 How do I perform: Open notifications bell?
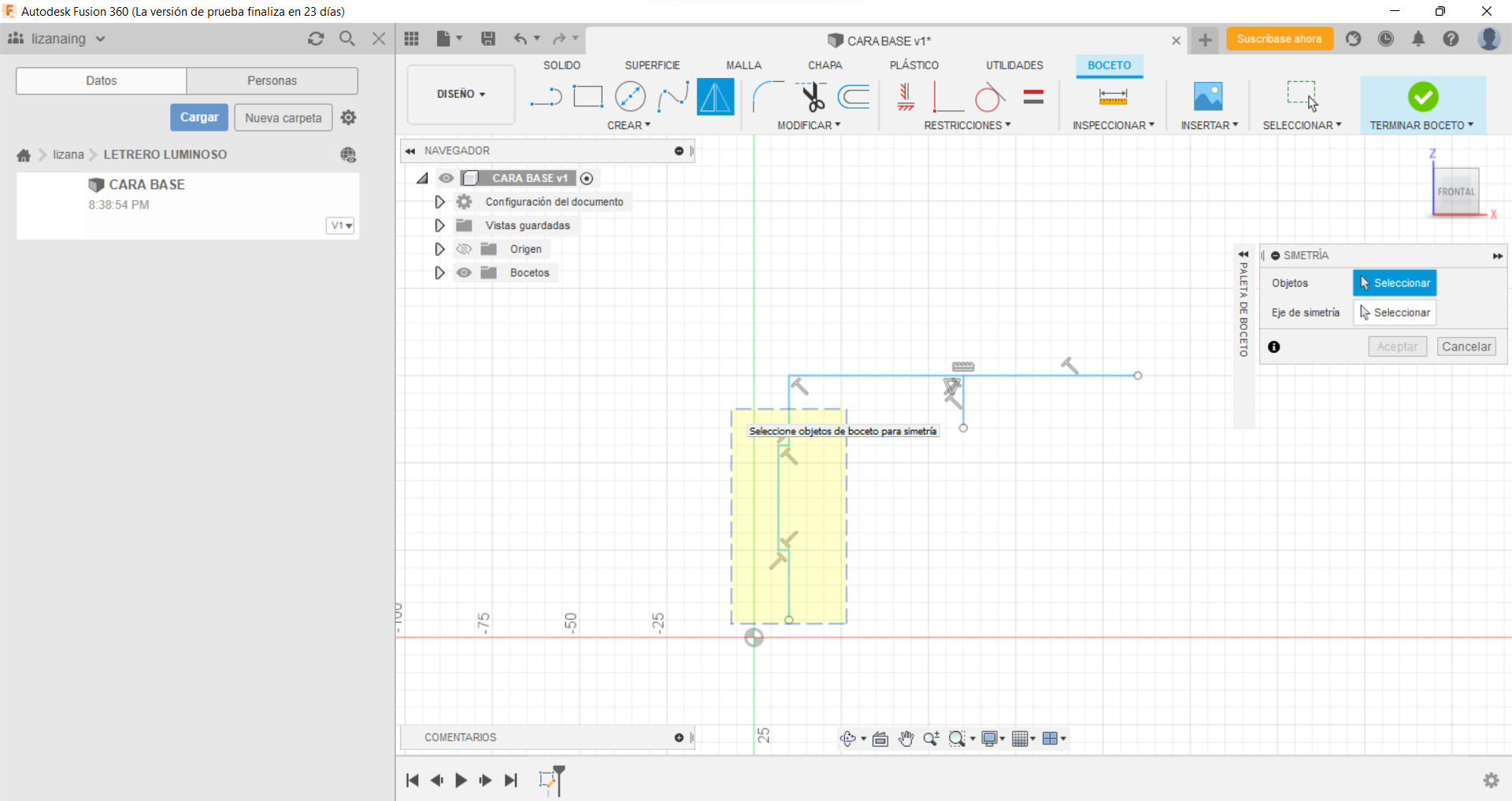pos(1418,39)
